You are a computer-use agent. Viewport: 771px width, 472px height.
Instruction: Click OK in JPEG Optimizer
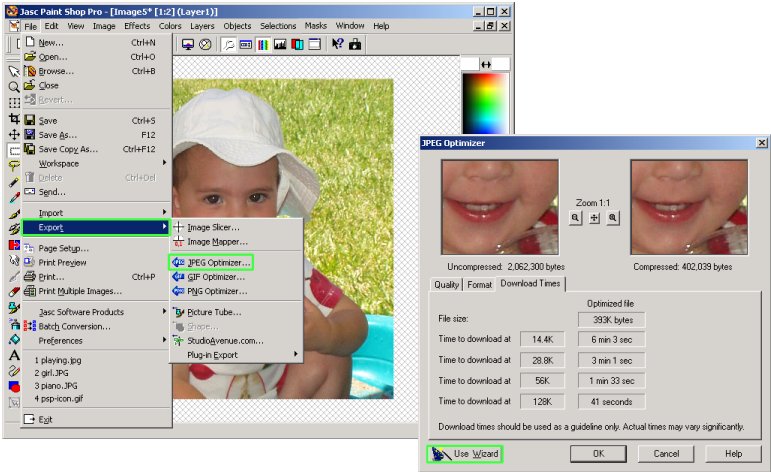coord(598,454)
